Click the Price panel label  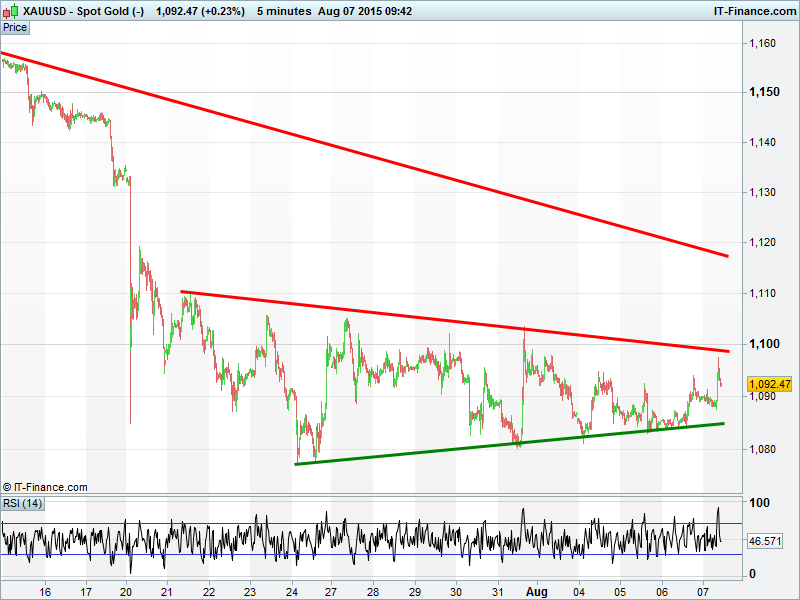point(15,29)
